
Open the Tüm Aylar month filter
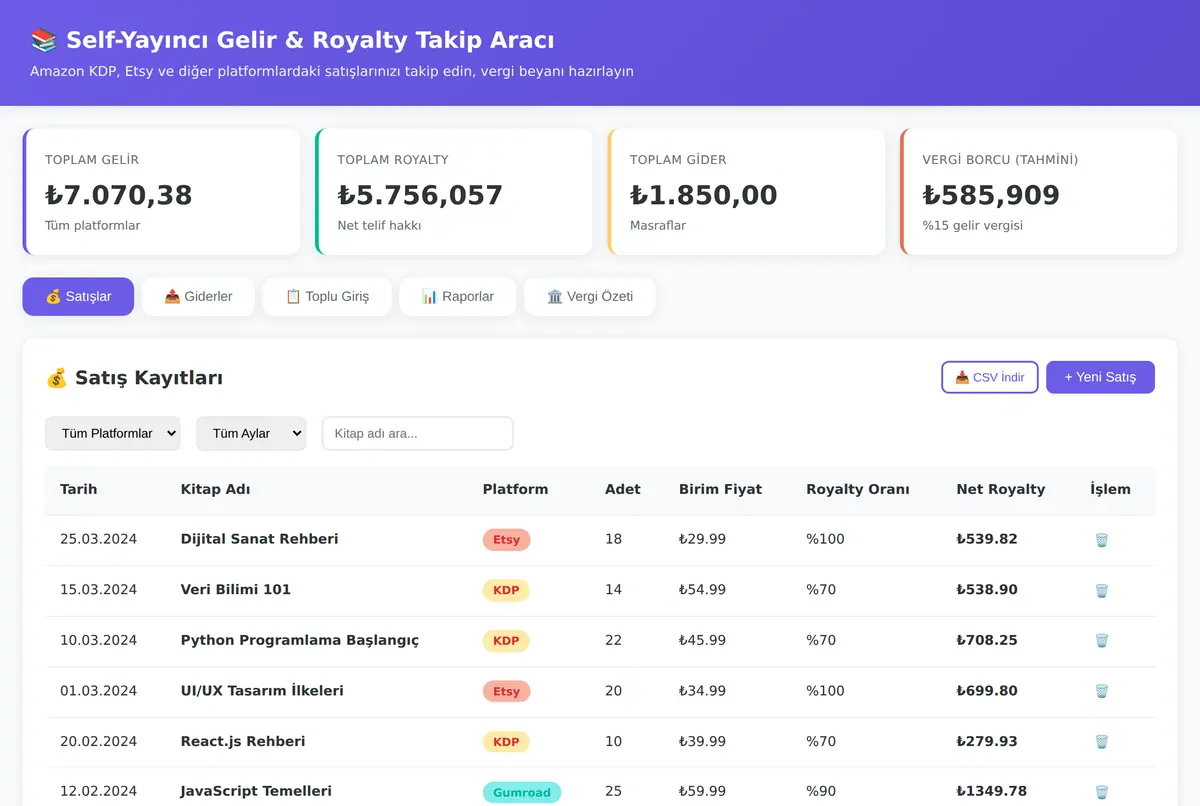point(251,433)
